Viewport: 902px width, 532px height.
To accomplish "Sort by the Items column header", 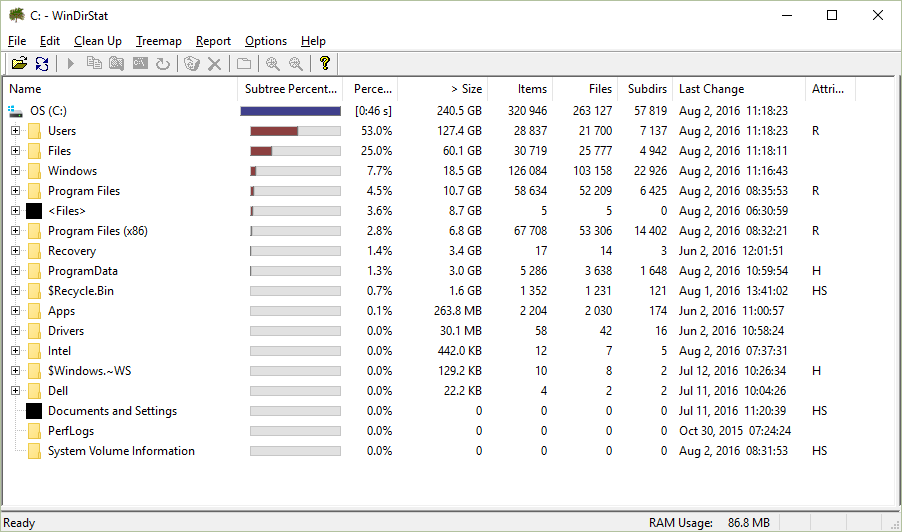I will (520, 89).
